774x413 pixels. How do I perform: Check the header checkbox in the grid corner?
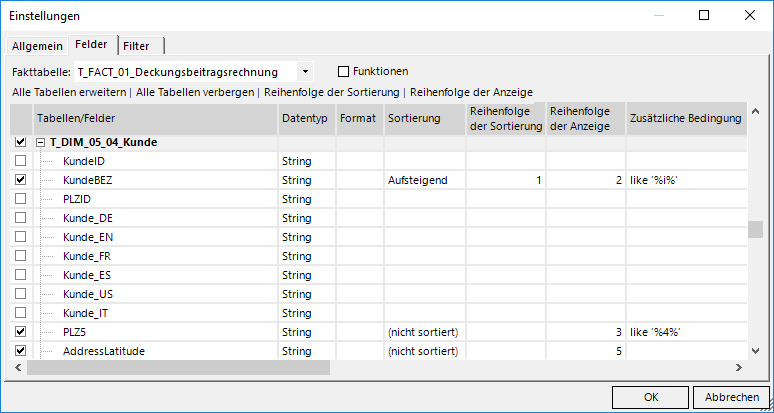(x=21, y=119)
